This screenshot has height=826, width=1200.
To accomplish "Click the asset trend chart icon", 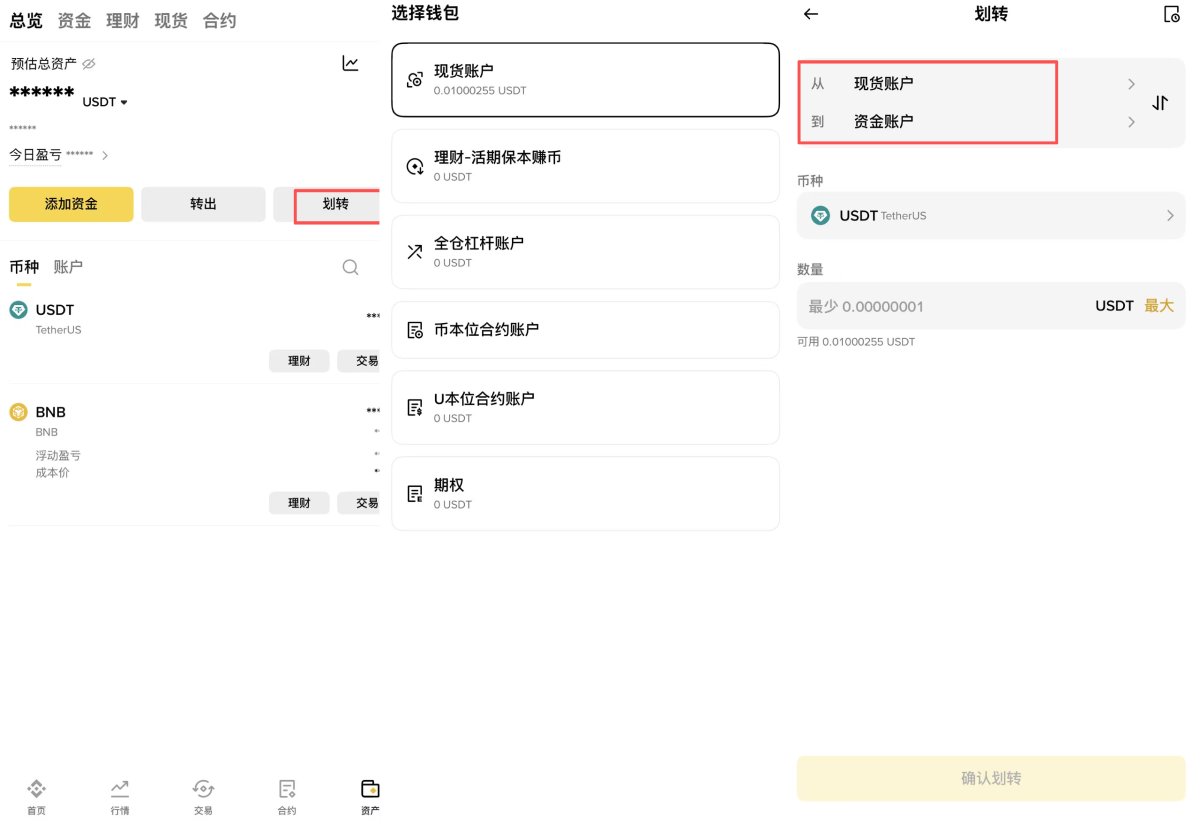I will click(x=350, y=62).
